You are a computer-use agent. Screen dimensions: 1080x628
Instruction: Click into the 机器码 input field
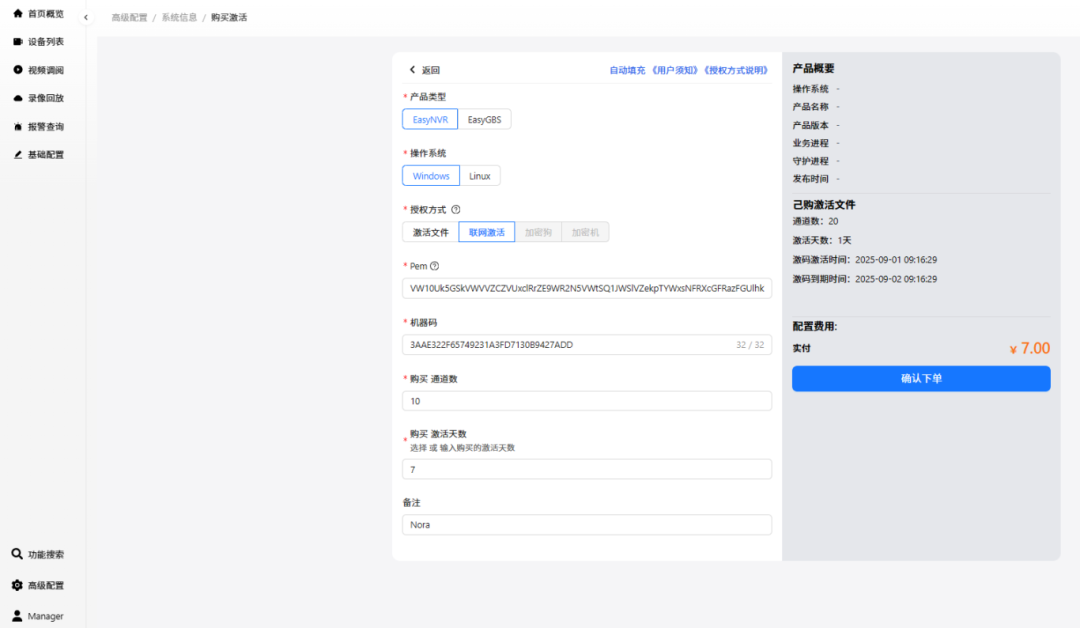coord(587,344)
